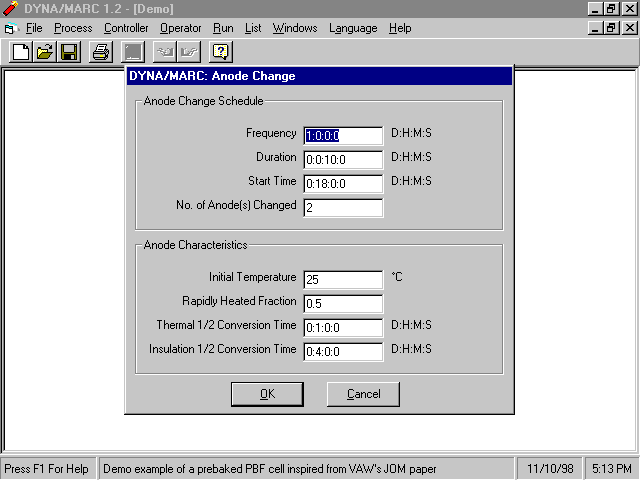Minimize the inner Demo document window
The image size is (640, 480).
point(596,28)
